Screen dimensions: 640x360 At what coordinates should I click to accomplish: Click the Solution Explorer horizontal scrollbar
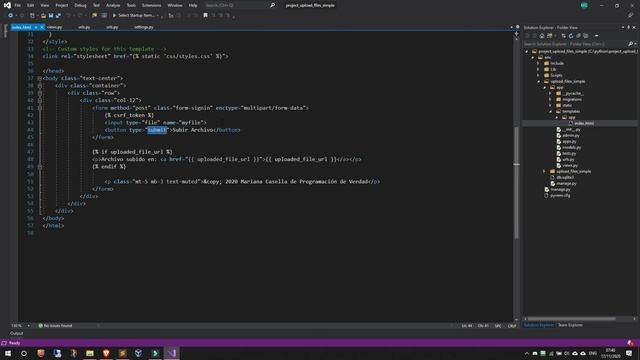click(x=571, y=319)
